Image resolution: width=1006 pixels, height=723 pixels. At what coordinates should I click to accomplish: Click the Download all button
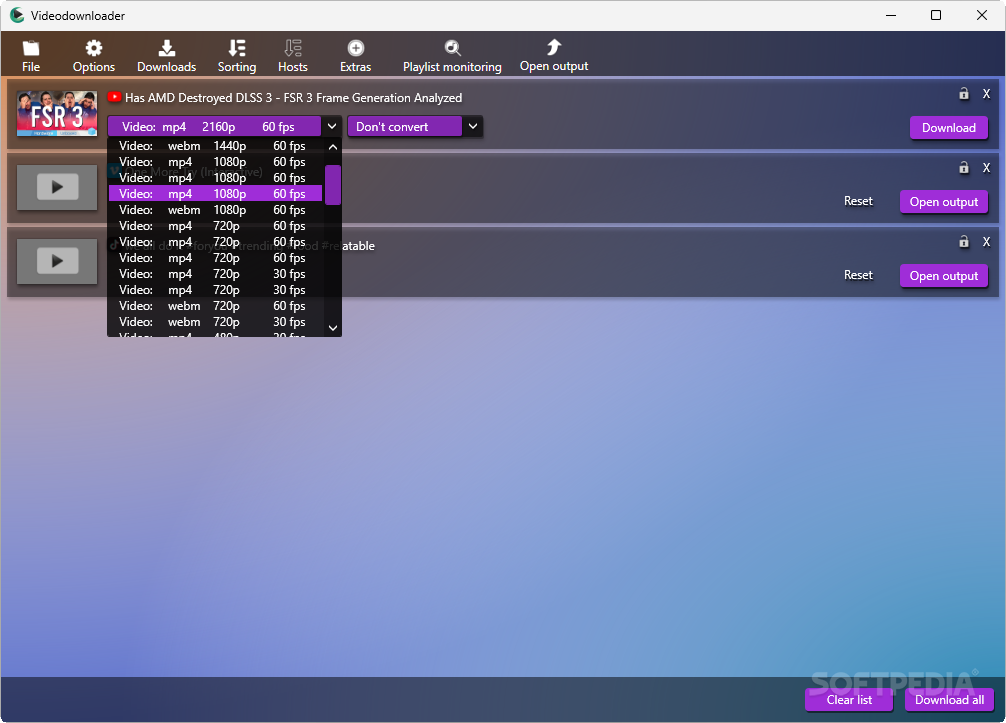click(950, 700)
